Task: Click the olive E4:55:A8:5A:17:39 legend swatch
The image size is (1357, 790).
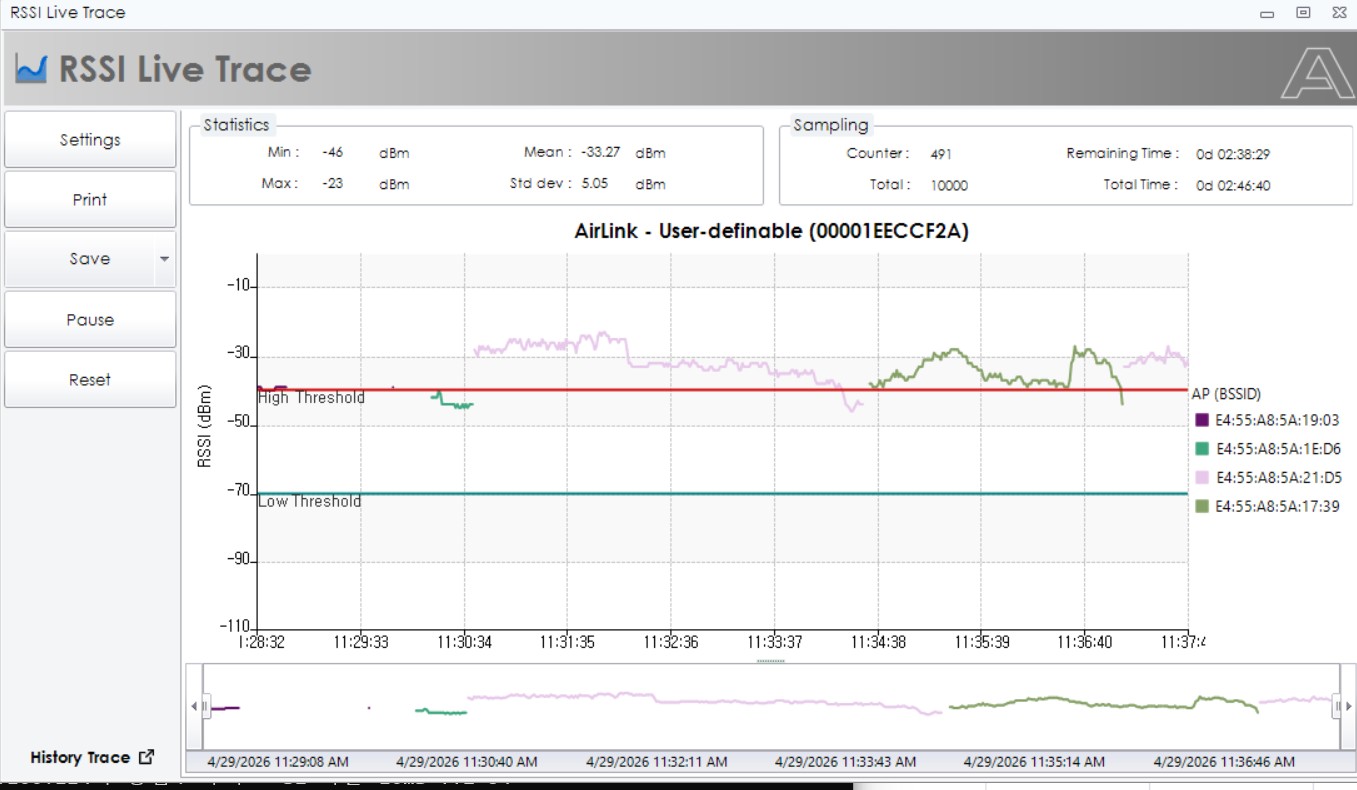Action: click(x=1202, y=507)
